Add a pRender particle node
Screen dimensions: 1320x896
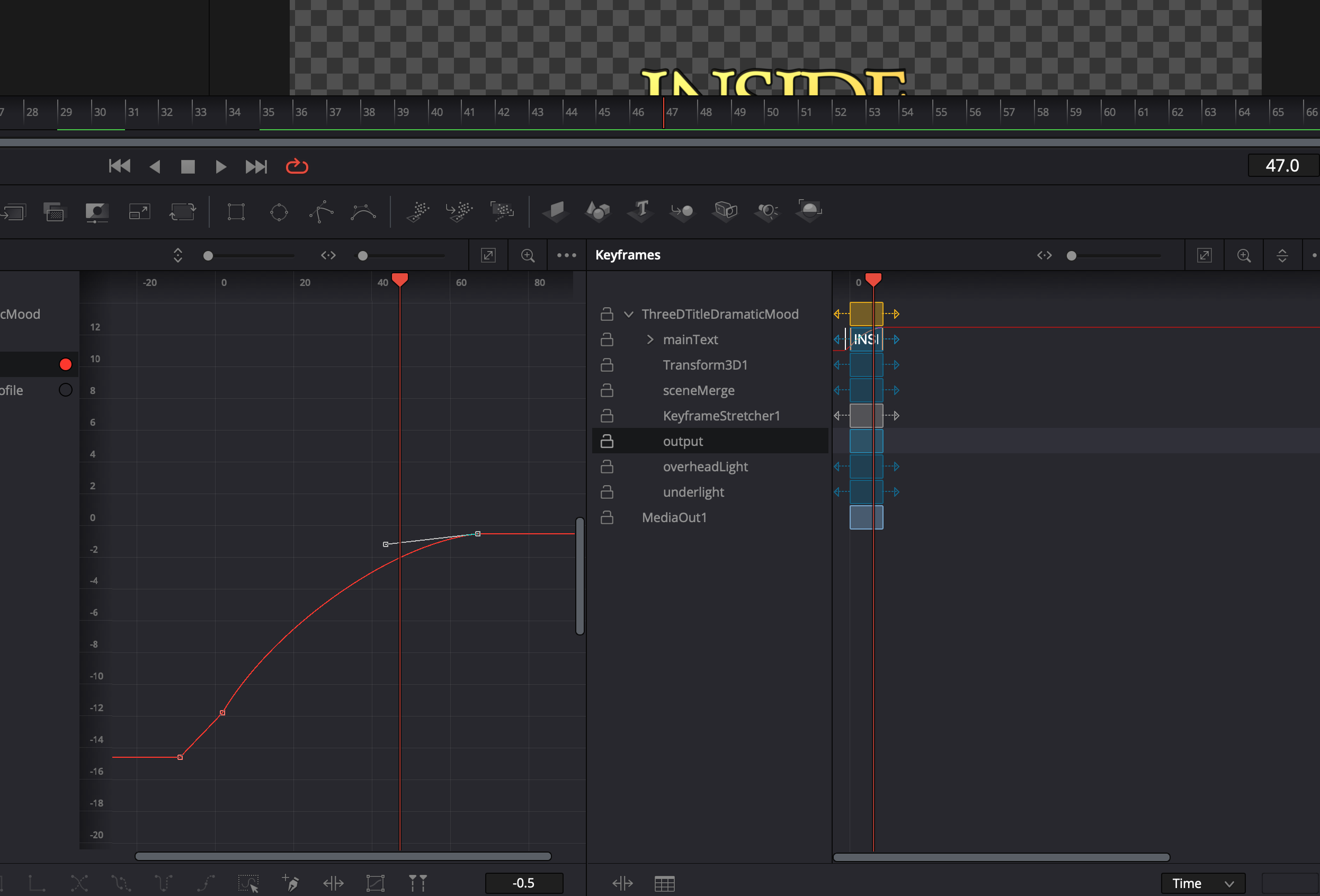coord(502,212)
